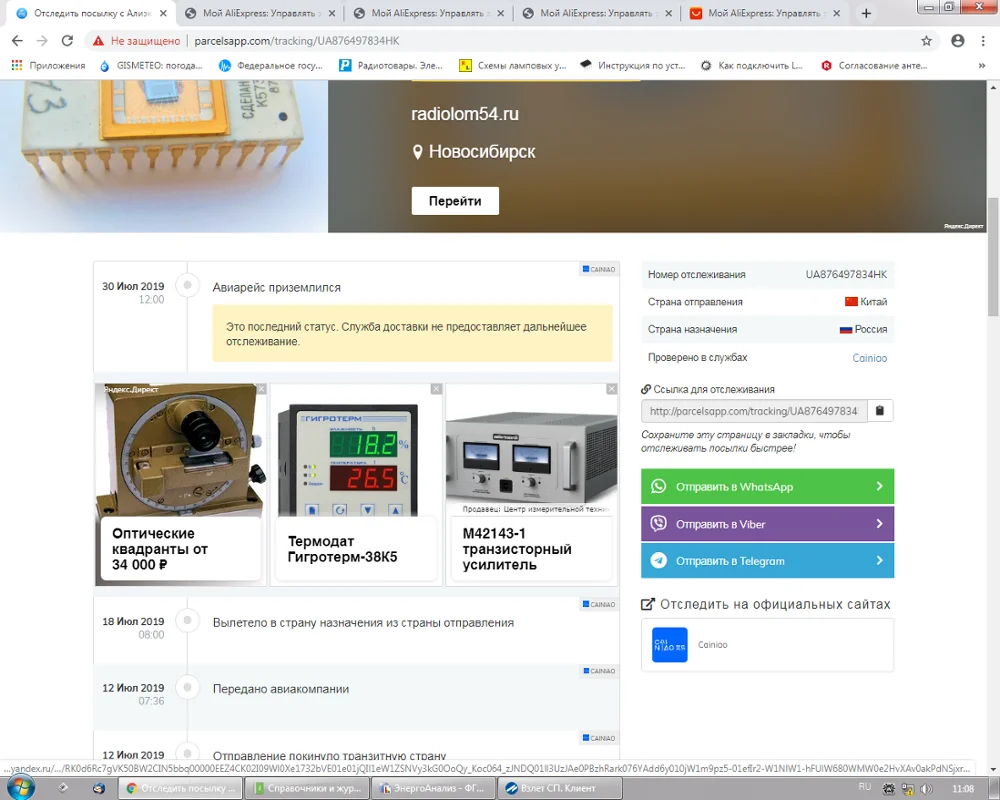This screenshot has height=800, width=1000.
Task: Click the Передано авиакомпании status
Action: click(x=281, y=689)
